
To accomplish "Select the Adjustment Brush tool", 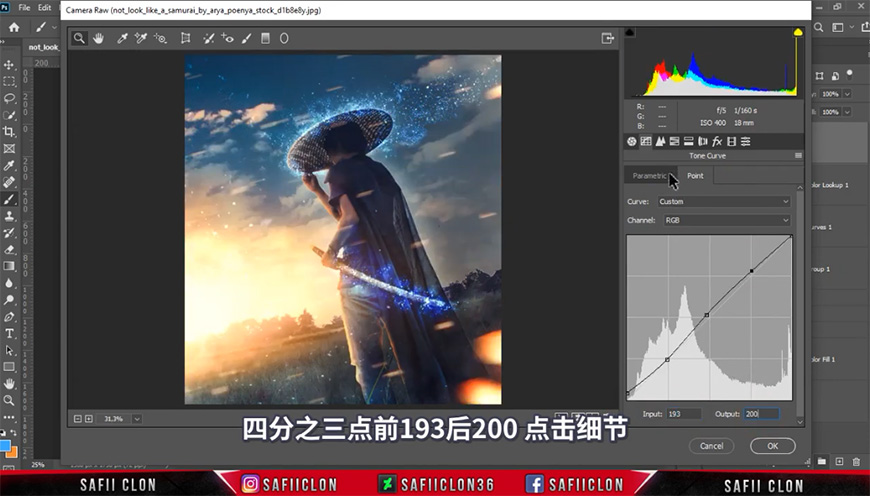I will pyautogui.click(x=247, y=38).
